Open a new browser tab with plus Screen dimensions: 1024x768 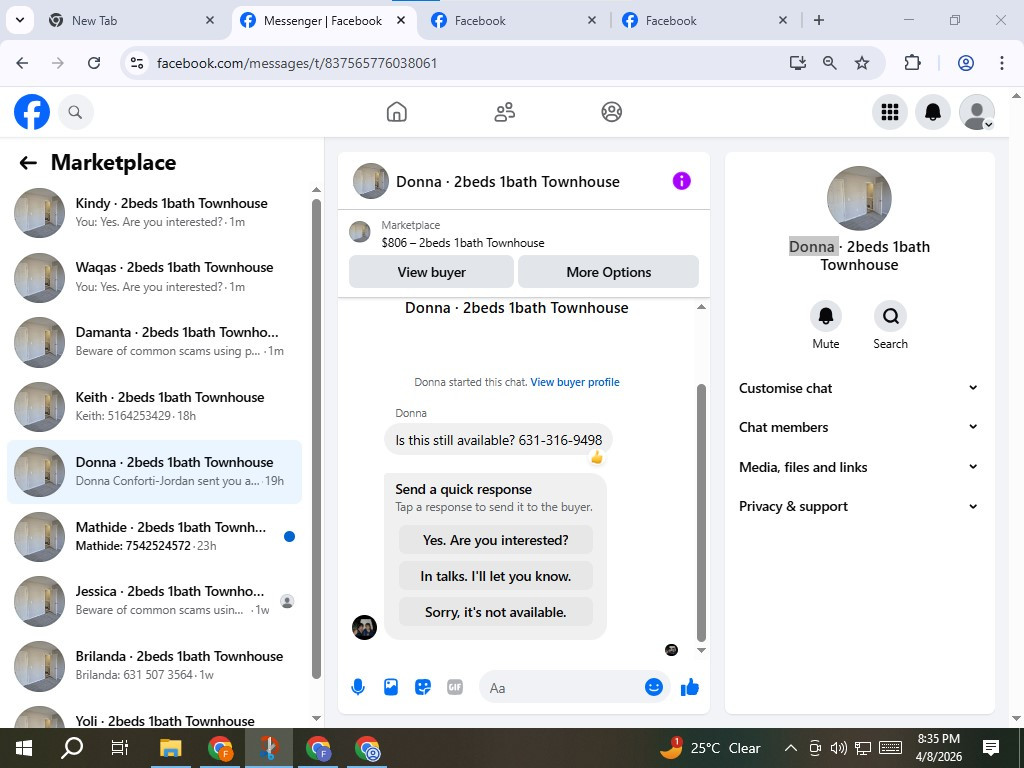click(818, 20)
